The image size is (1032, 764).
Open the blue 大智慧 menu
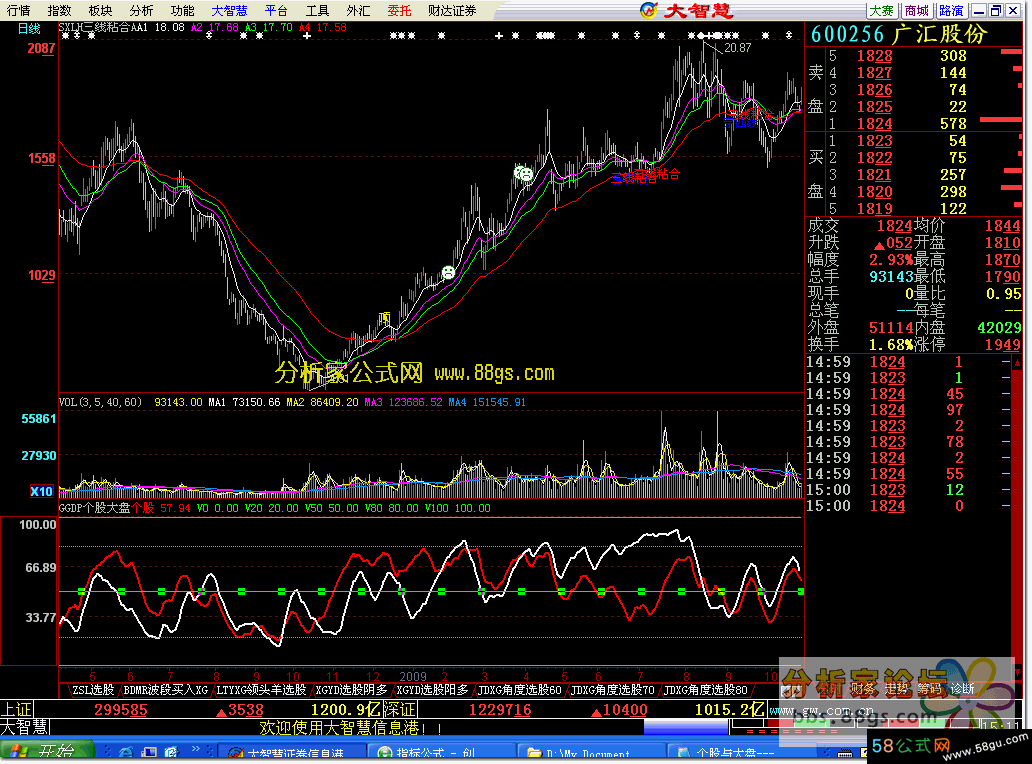click(230, 11)
